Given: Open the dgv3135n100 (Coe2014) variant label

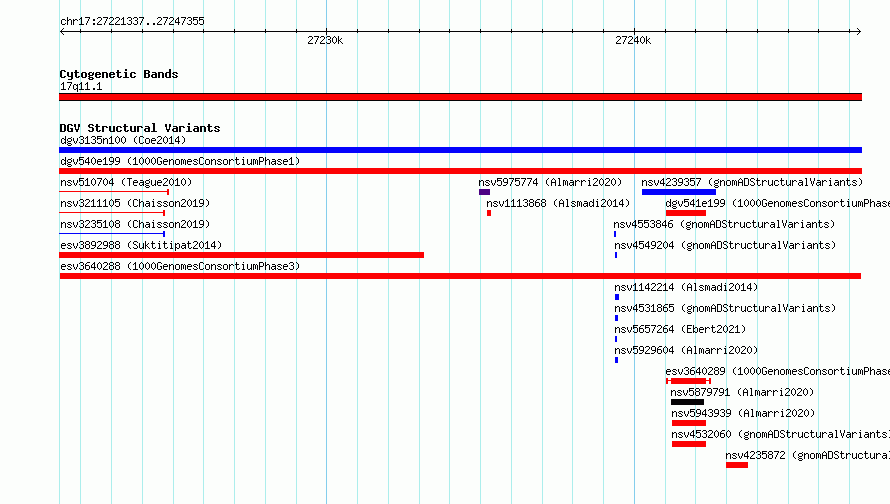Looking at the screenshot, I should click(x=123, y=140).
